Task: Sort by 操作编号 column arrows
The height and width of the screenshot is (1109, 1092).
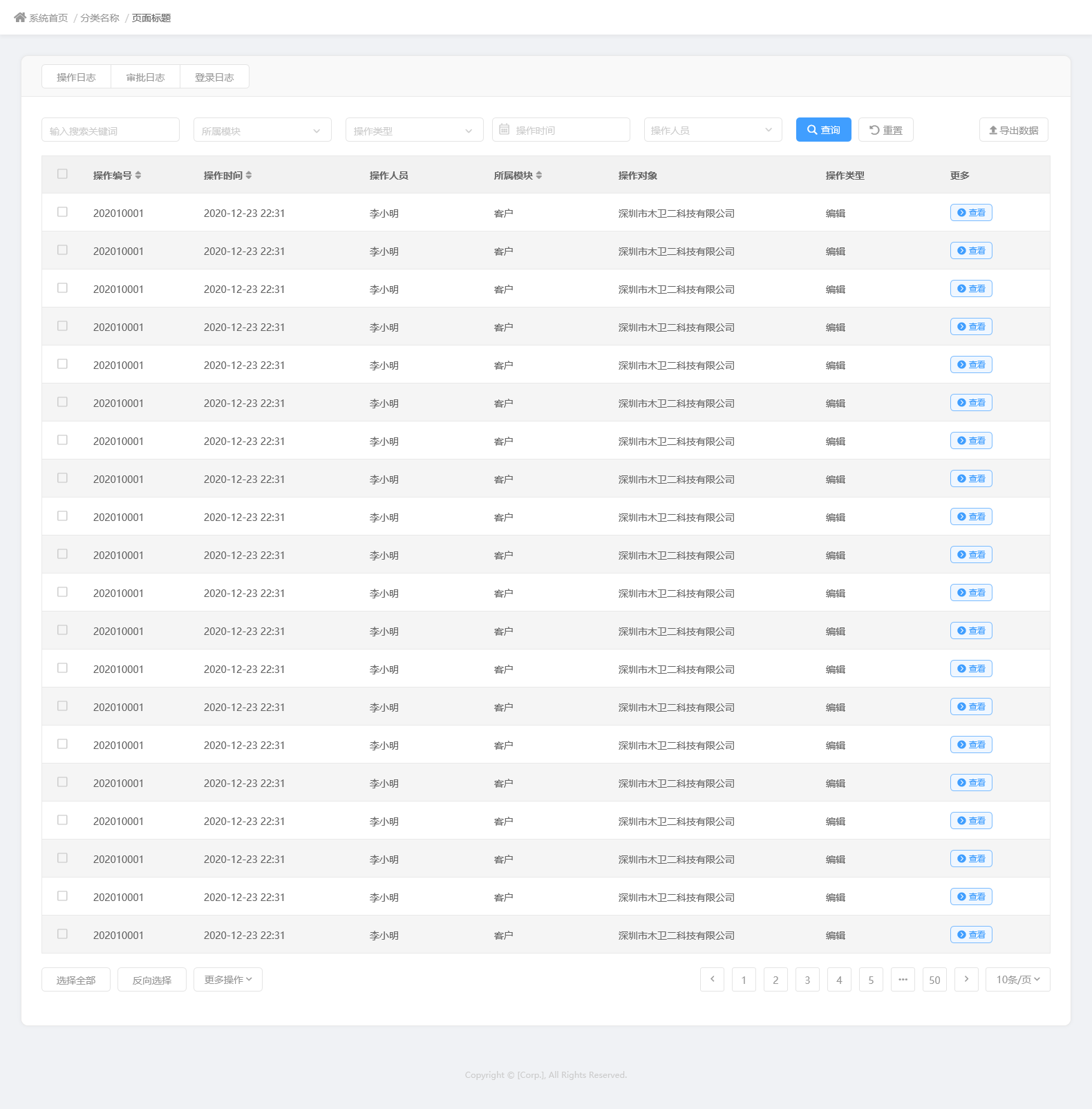Action: 138,175
